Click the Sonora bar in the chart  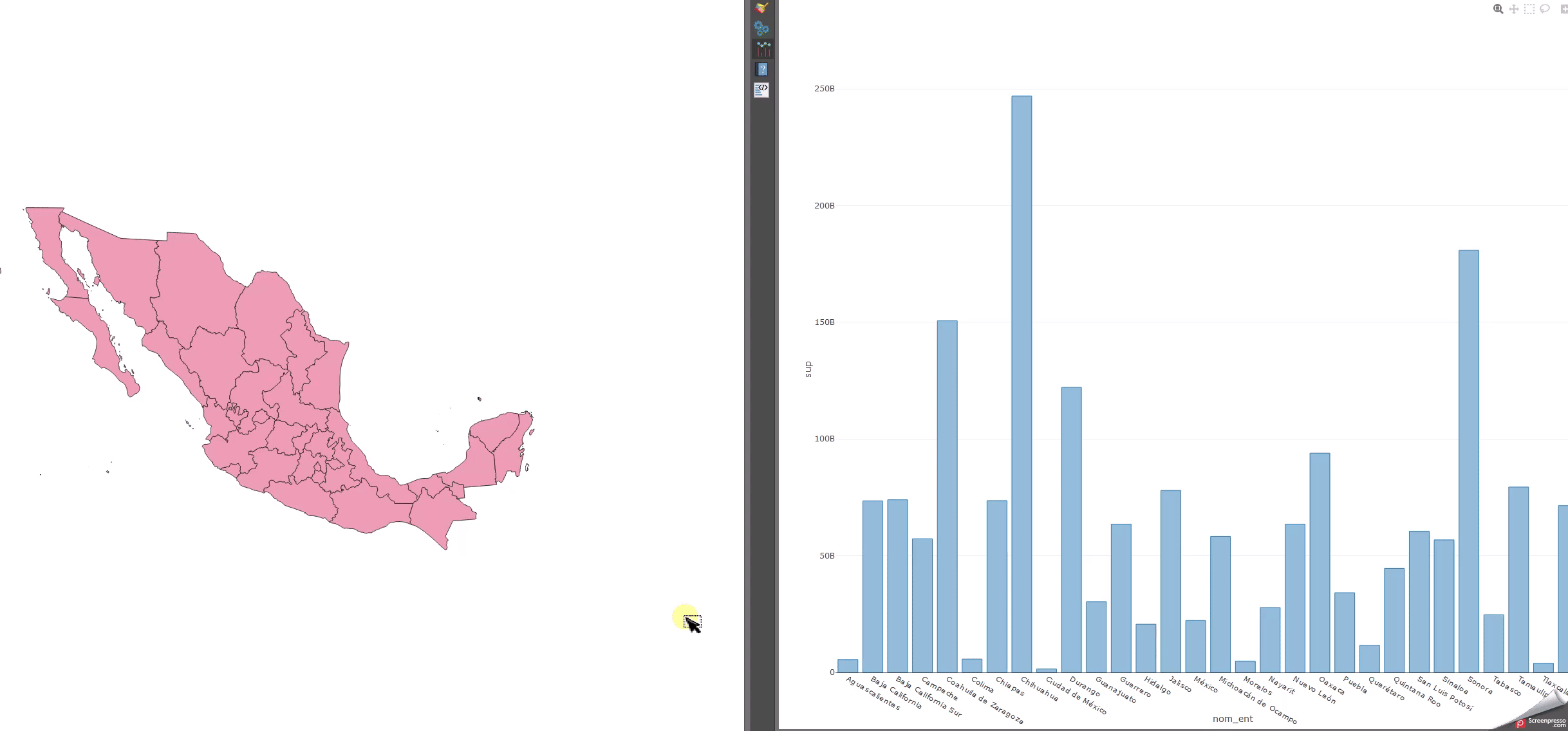(x=1468, y=450)
